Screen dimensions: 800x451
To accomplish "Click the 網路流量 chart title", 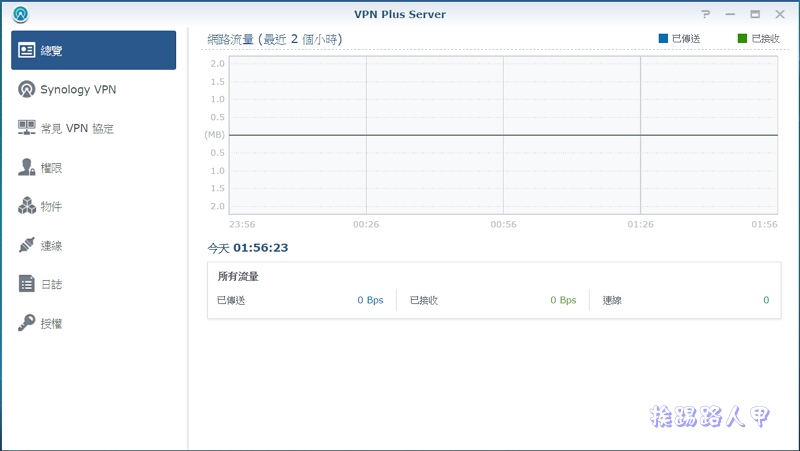I will pos(274,39).
